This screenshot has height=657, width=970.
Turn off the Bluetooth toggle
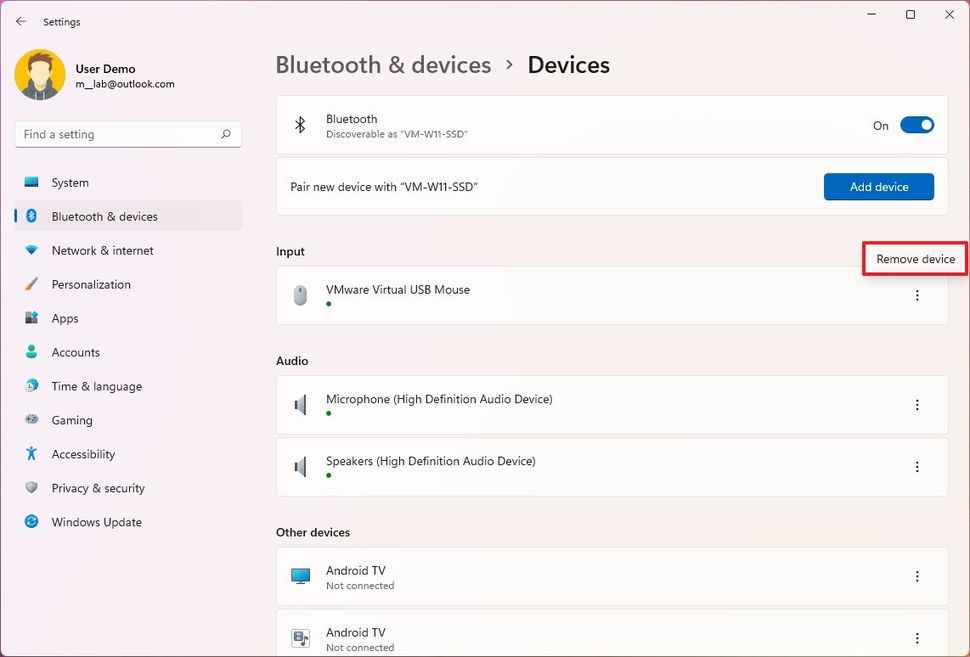coord(916,125)
